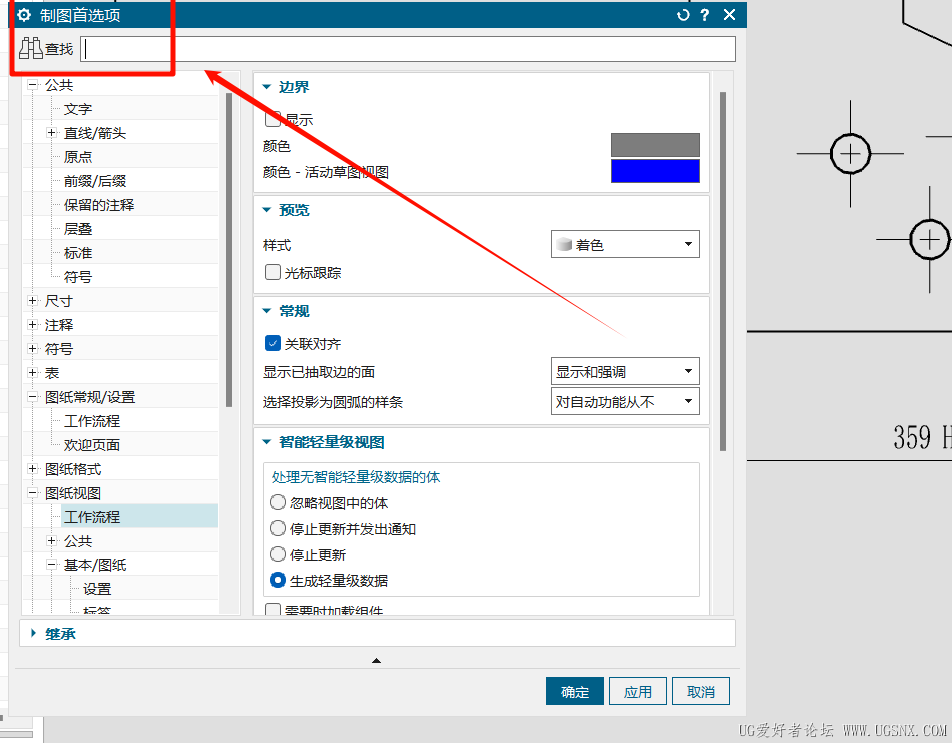This screenshot has height=743, width=952.
Task: Open the 显示和强调 dropdown
Action: (625, 371)
